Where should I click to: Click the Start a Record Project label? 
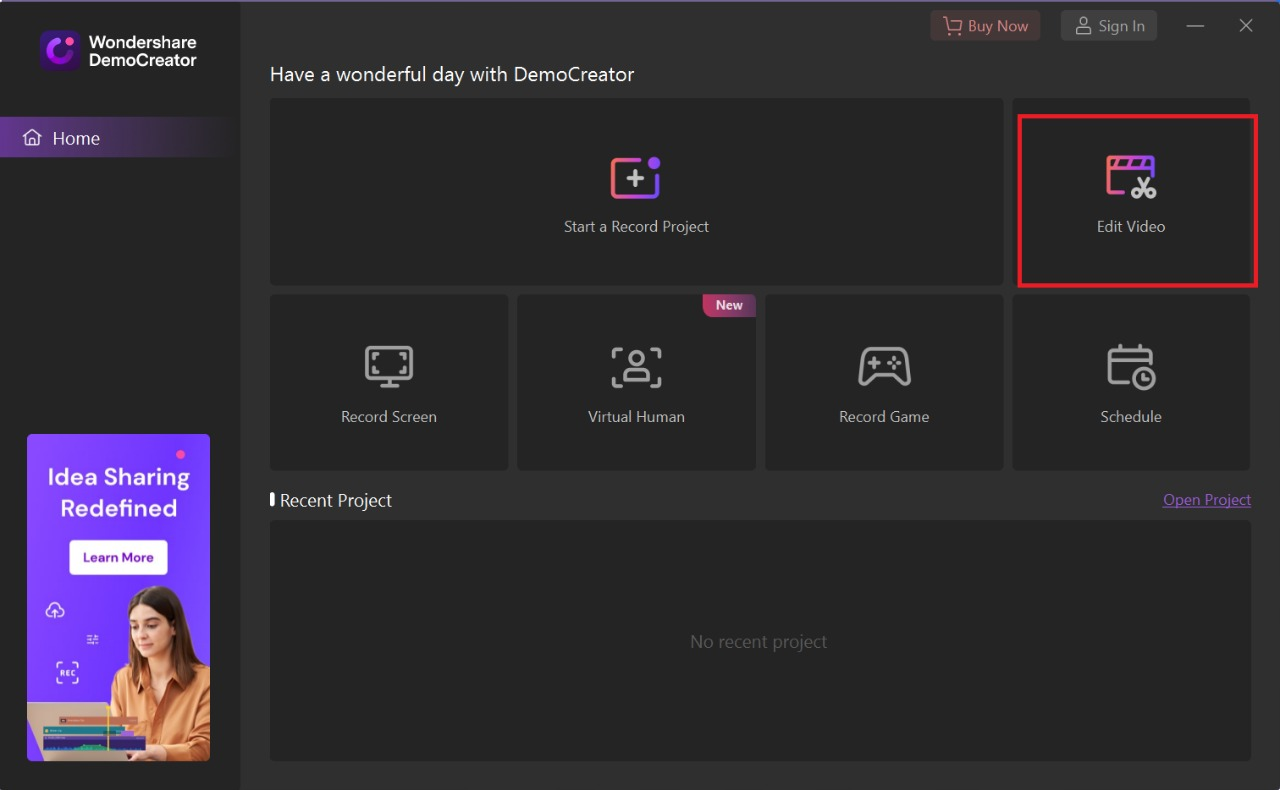tap(636, 227)
